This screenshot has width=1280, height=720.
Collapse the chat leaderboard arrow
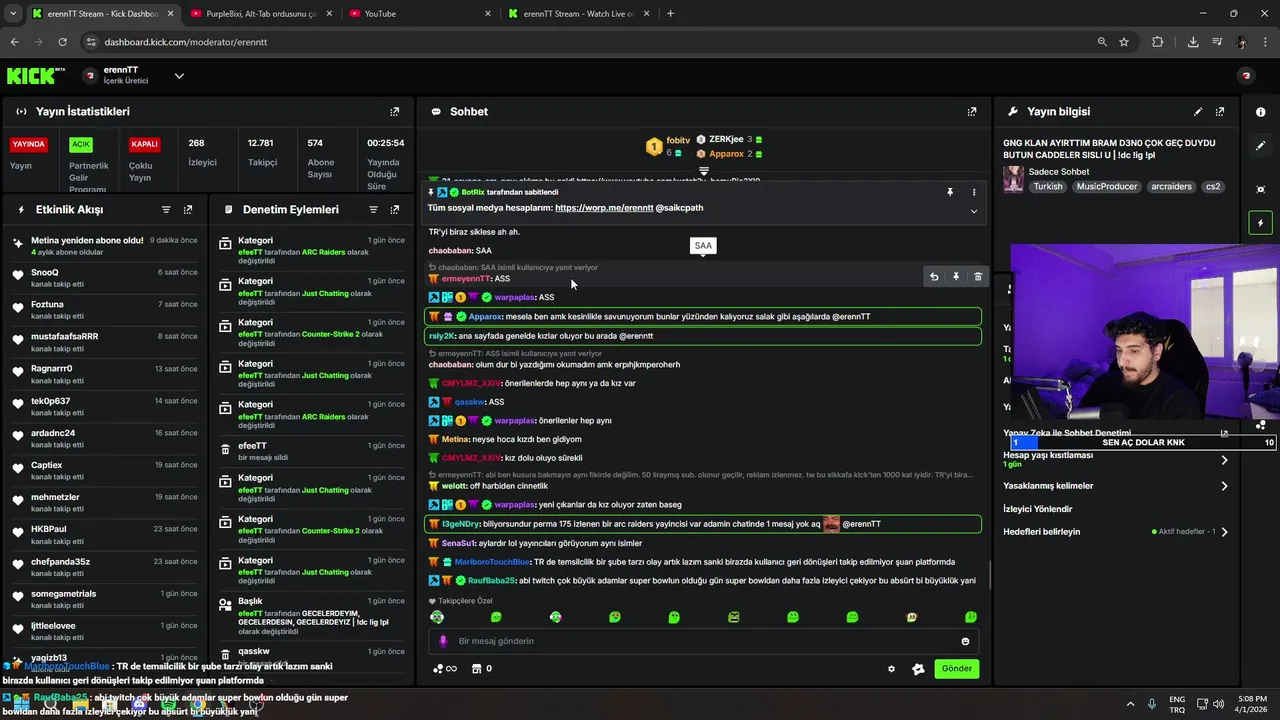pyautogui.click(x=704, y=171)
